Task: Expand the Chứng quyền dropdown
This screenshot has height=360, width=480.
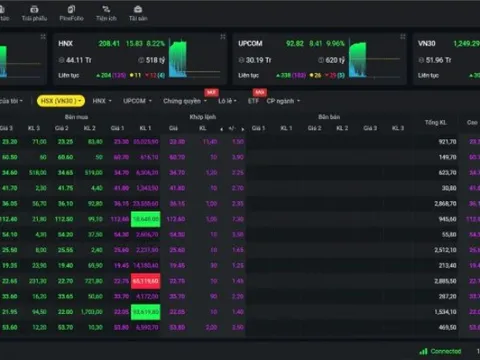Action: [185, 101]
